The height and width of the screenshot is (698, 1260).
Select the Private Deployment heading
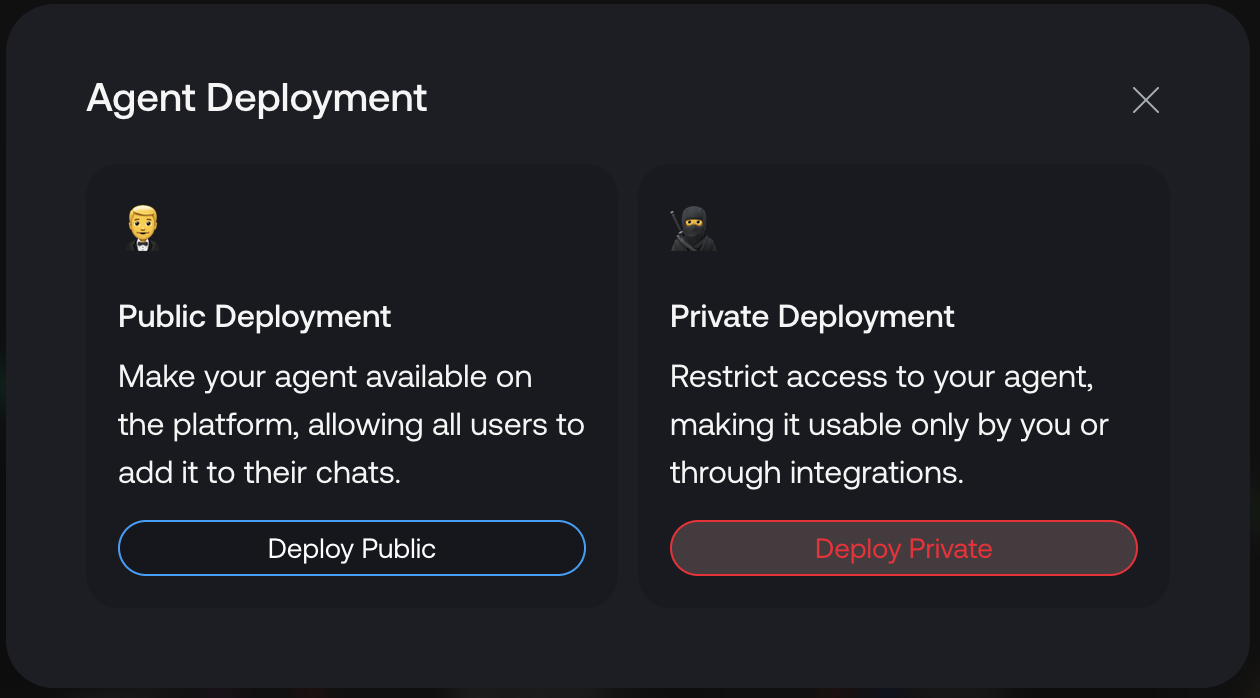[812, 317]
